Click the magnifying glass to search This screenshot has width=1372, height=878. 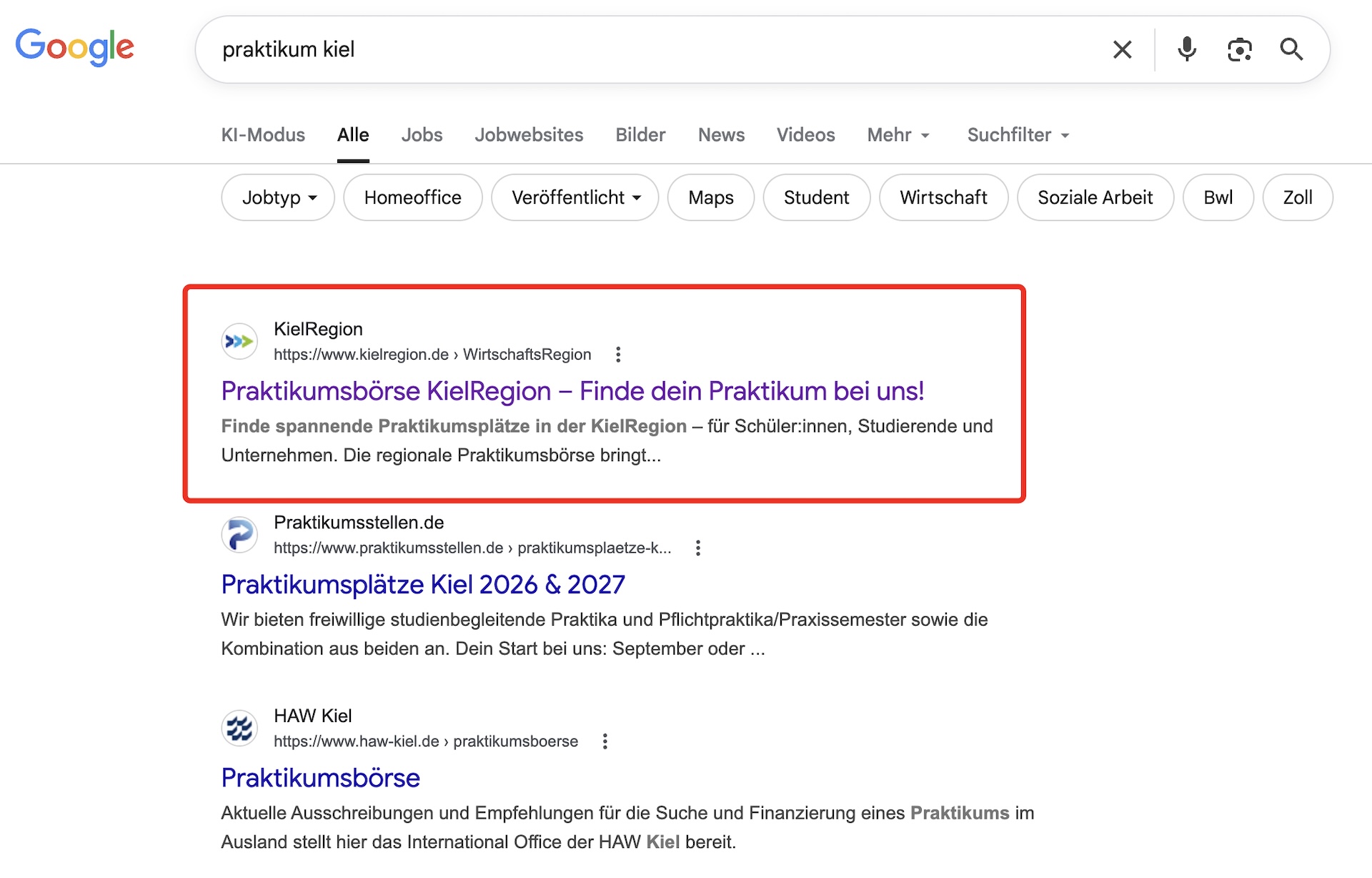pos(1292,49)
